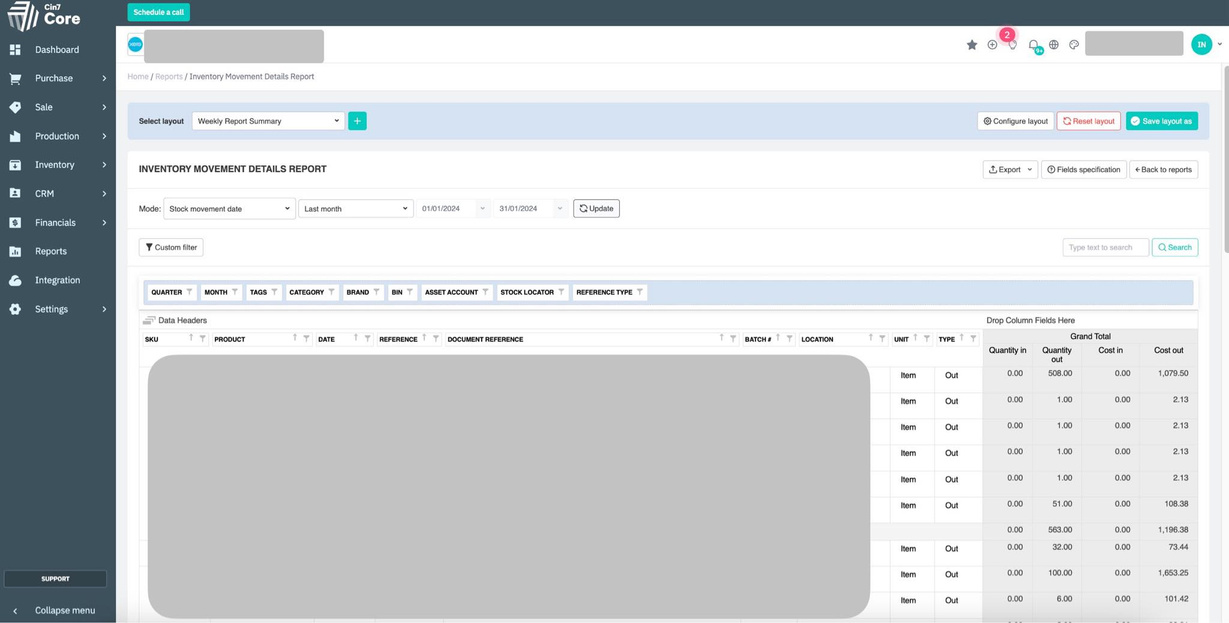The image size is (1229, 623).
Task: Click the favorites star icon
Action: (971, 45)
